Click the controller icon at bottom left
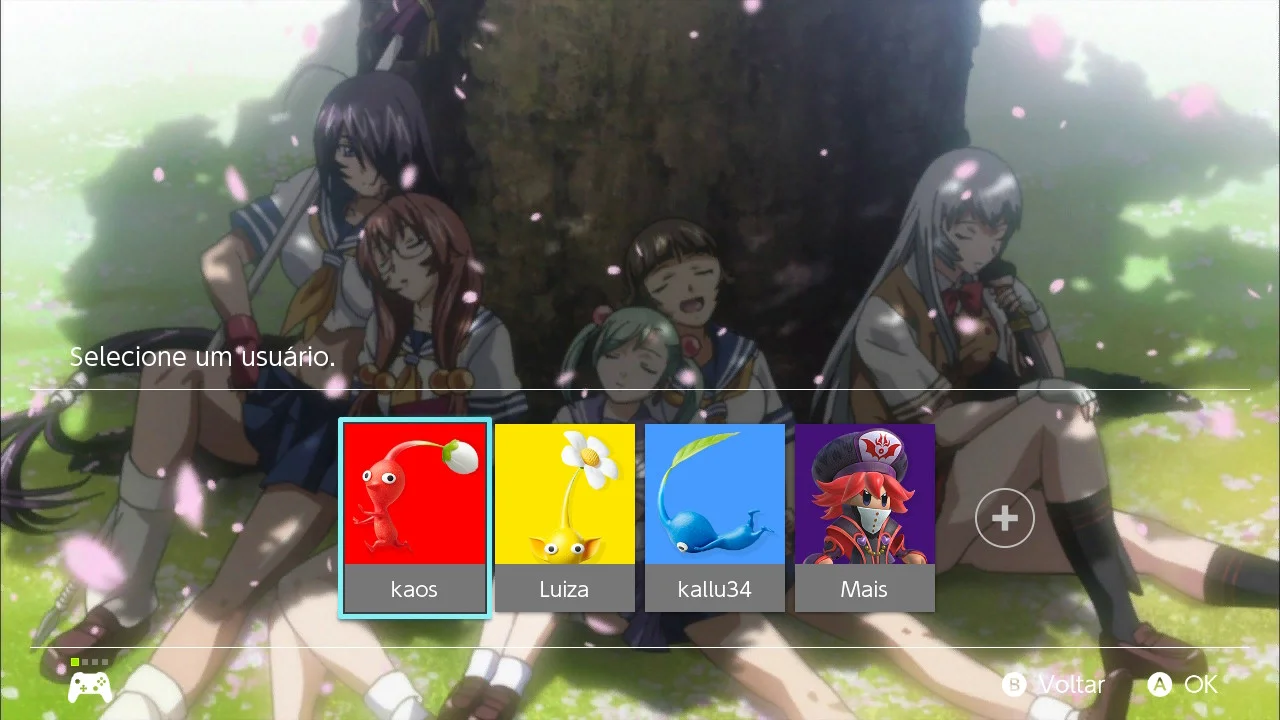Viewport: 1280px width, 720px height. pyautogui.click(x=89, y=685)
